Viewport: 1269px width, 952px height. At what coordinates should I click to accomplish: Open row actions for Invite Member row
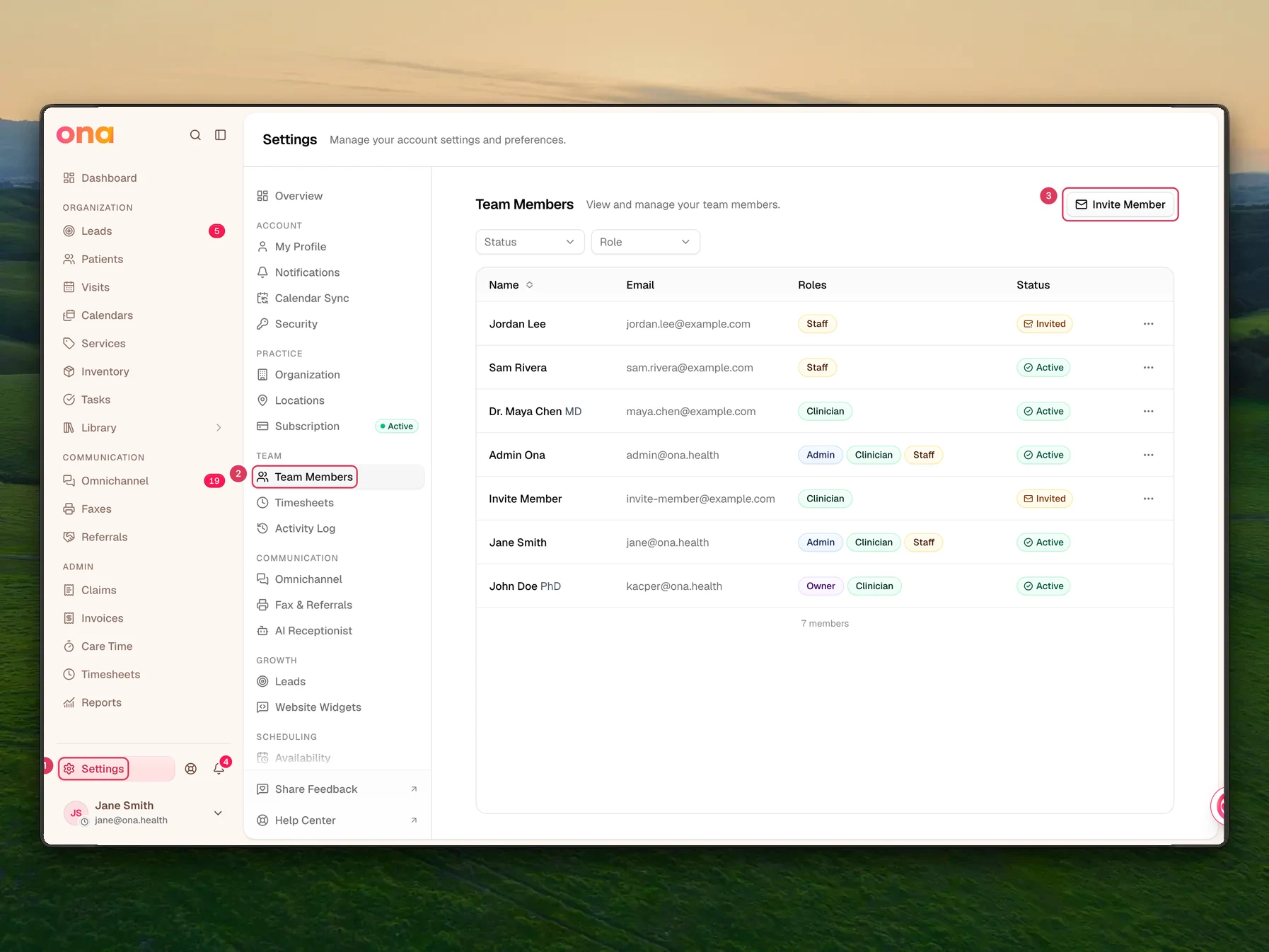click(x=1148, y=499)
